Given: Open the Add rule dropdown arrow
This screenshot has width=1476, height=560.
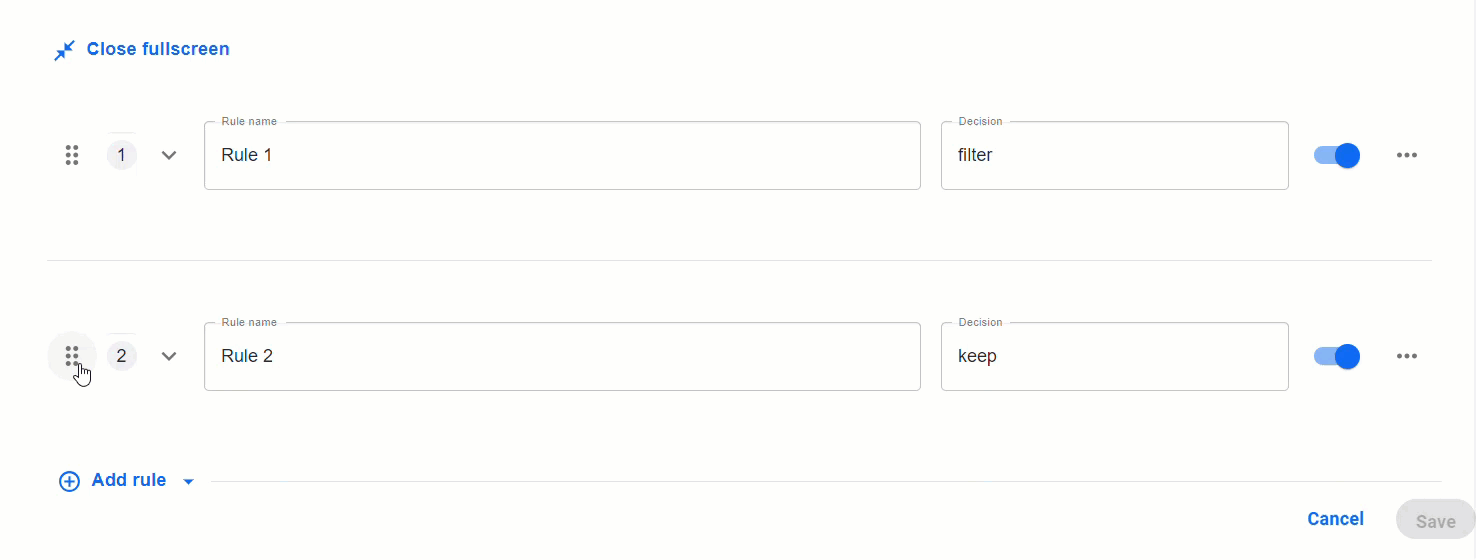Looking at the screenshot, I should 188,482.
